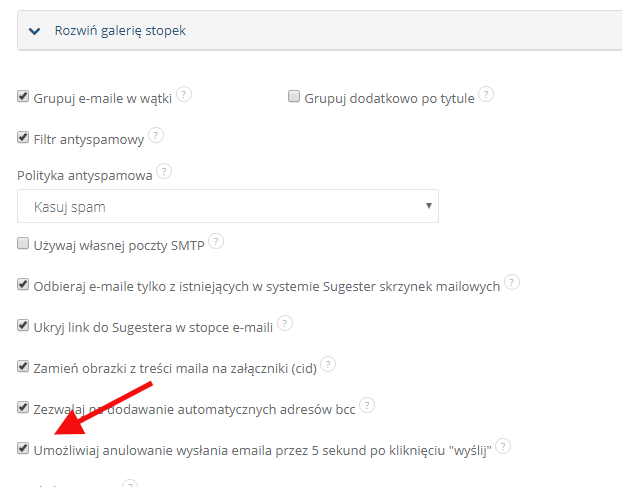
Task: Click 'Grupuj dodatkowo po tytule' label text
Action: [389, 98]
